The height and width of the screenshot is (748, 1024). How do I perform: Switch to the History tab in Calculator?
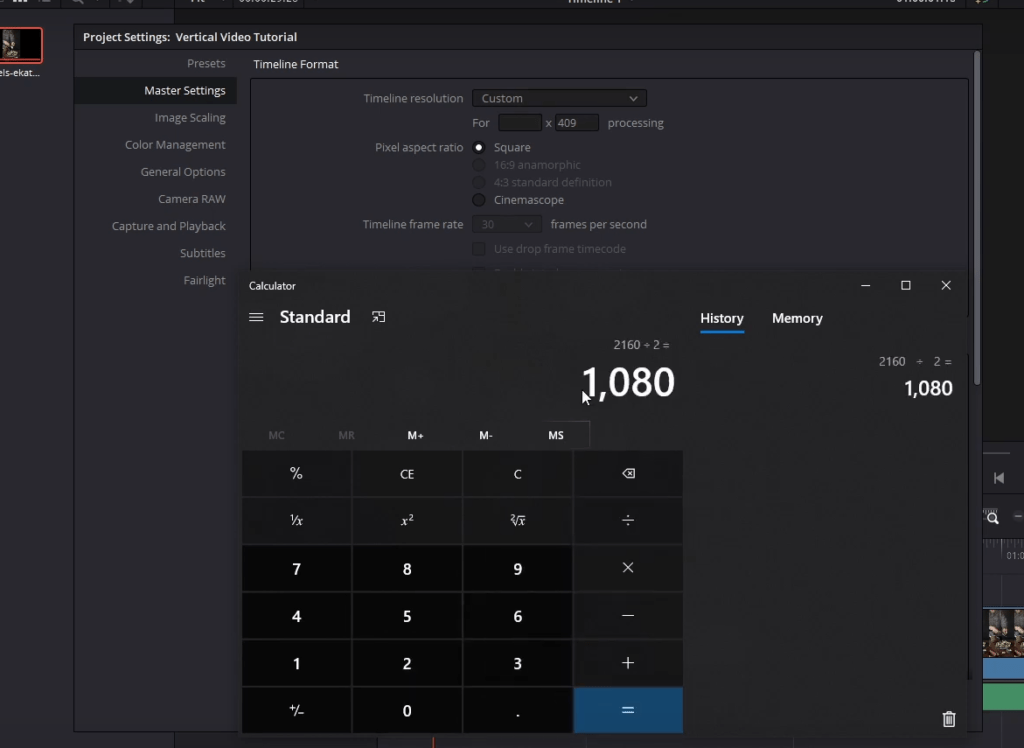722,318
